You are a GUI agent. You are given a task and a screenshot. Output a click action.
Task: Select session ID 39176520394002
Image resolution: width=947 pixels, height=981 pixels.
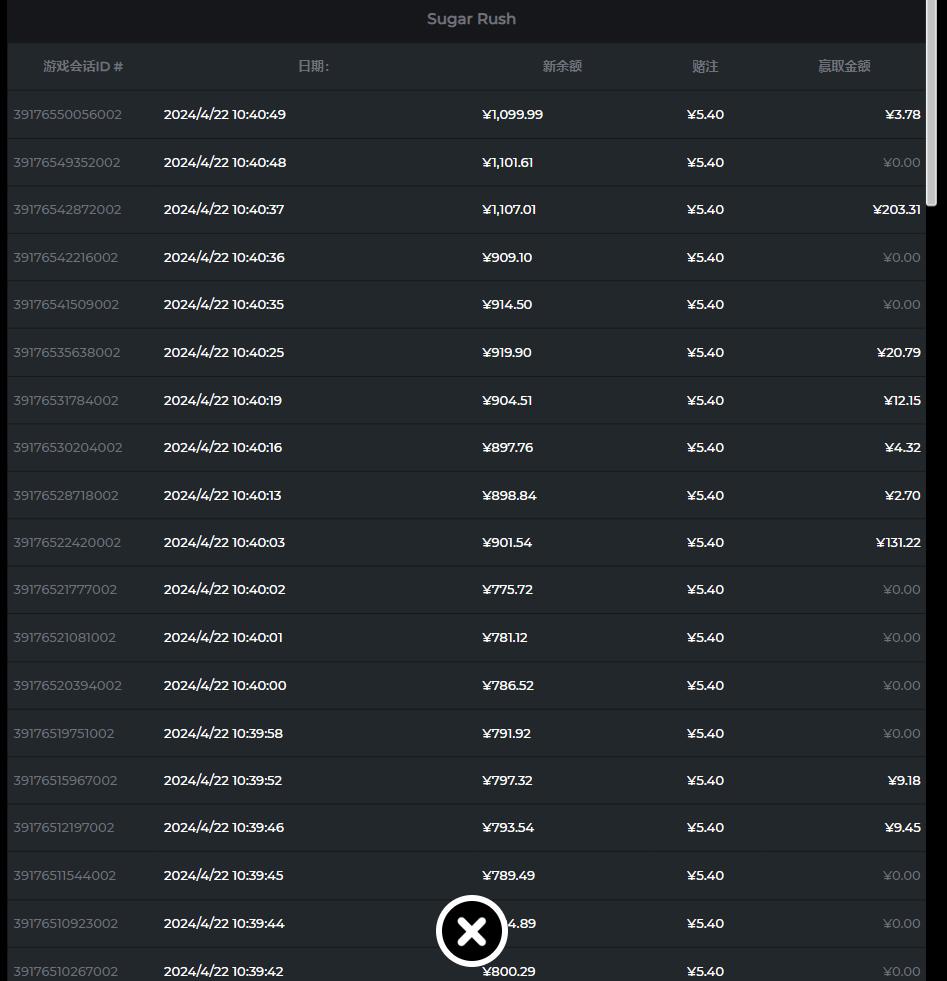[68, 685]
